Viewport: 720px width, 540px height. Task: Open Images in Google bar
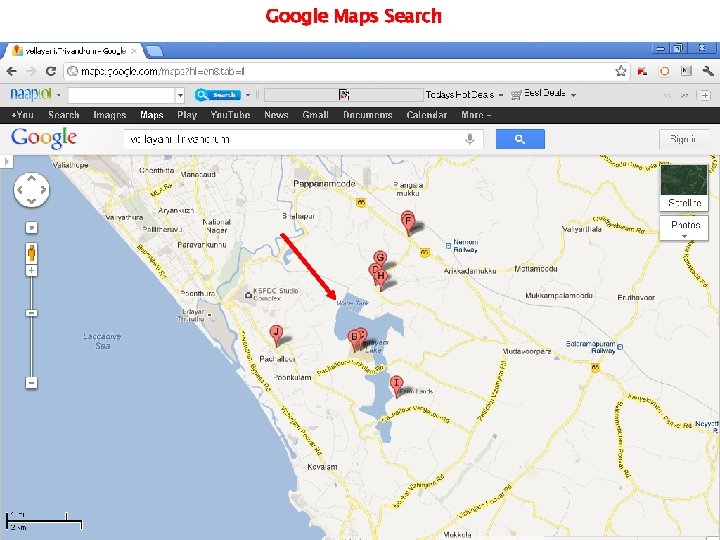tap(110, 115)
